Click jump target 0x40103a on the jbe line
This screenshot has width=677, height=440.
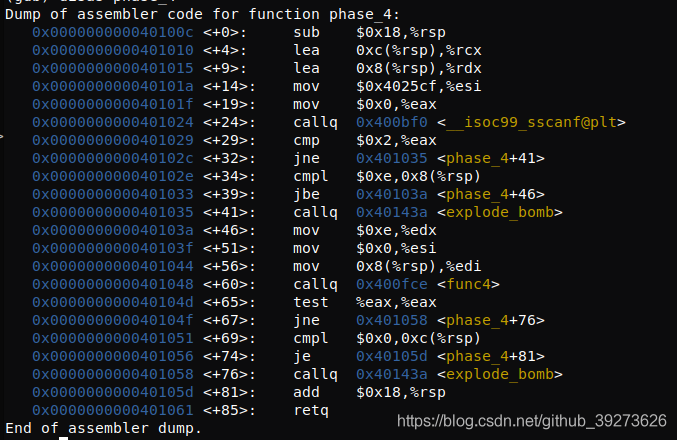[392, 194]
